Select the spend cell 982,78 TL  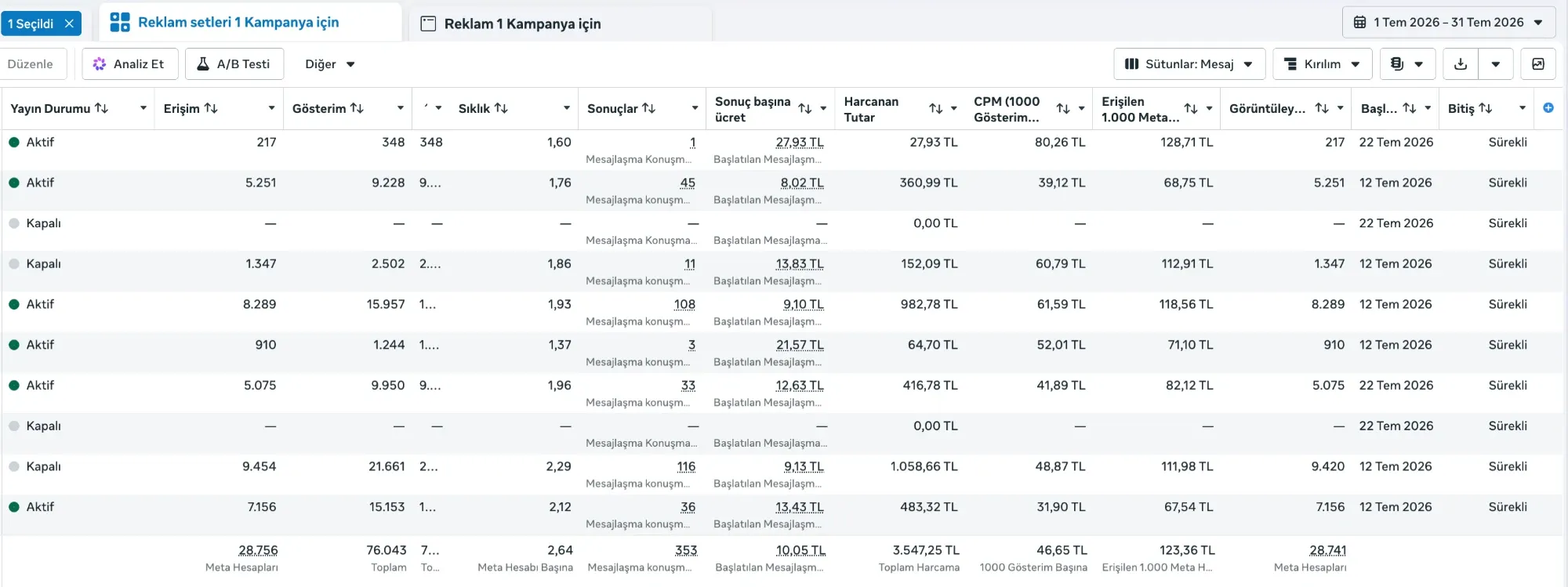pyautogui.click(x=929, y=304)
